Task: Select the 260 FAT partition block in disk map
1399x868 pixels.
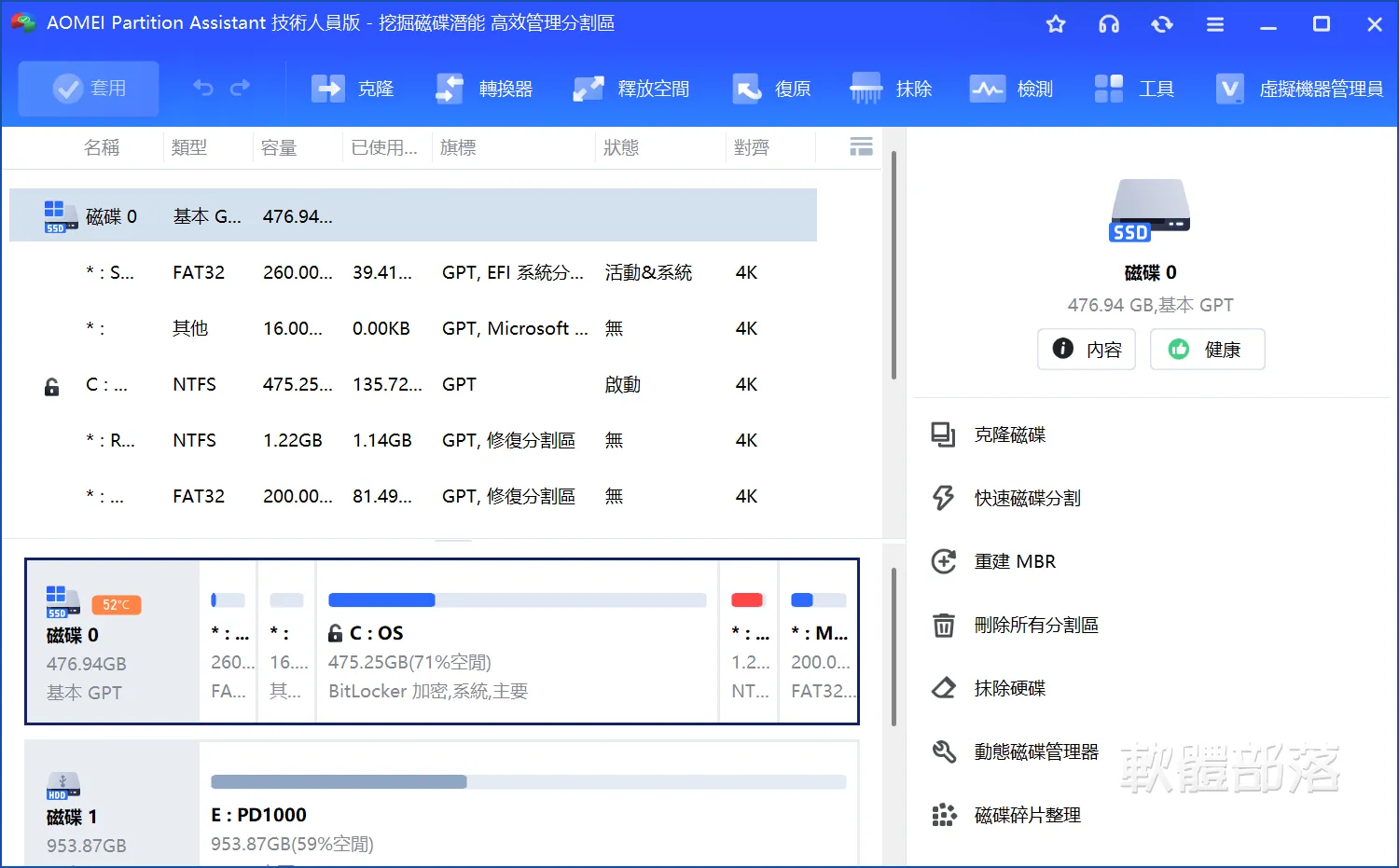Action: pyautogui.click(x=229, y=641)
